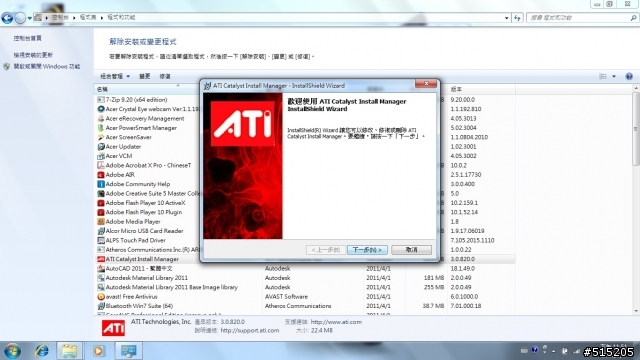Click 取消 in the InstallShield Wizard
640x360 pixels.
[x=411, y=250]
